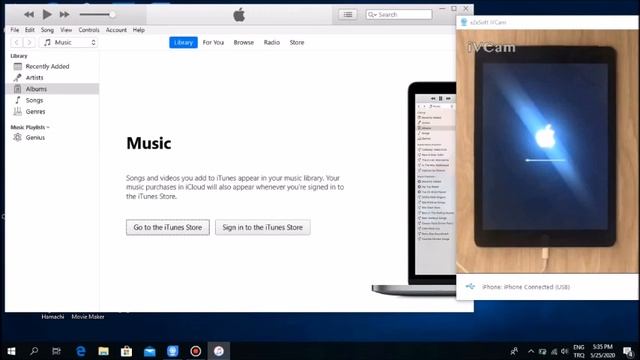Switch to the Browse tab
The height and width of the screenshot is (360, 640).
click(x=244, y=42)
